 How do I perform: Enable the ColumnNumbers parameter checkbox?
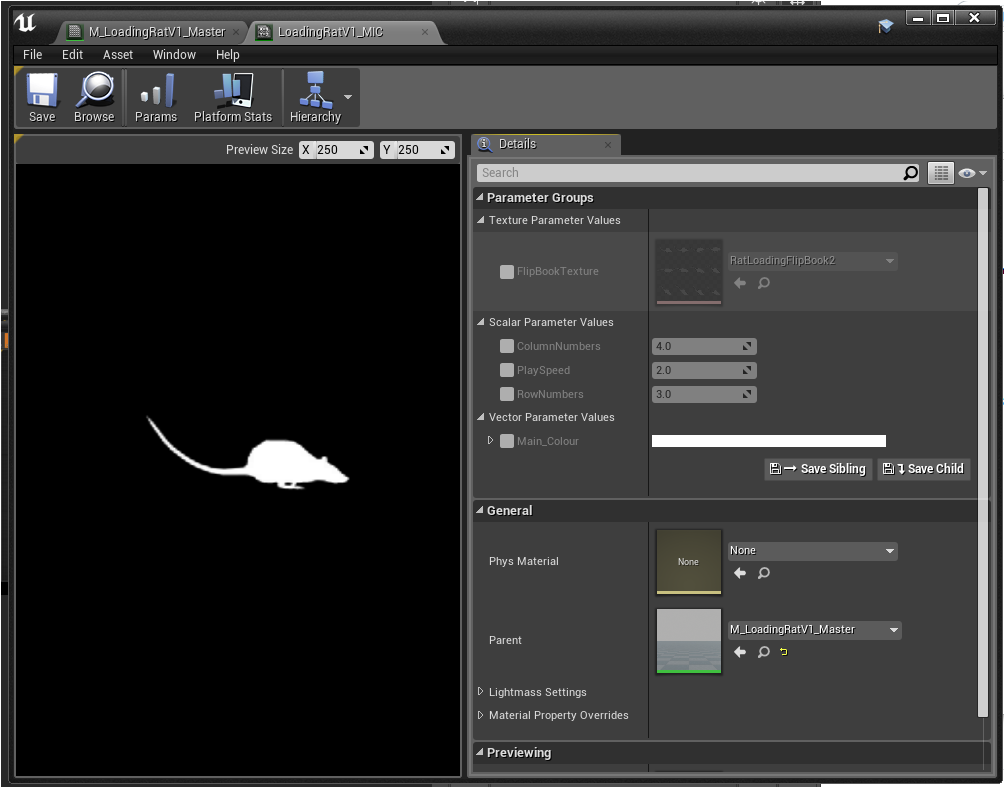pyautogui.click(x=507, y=347)
